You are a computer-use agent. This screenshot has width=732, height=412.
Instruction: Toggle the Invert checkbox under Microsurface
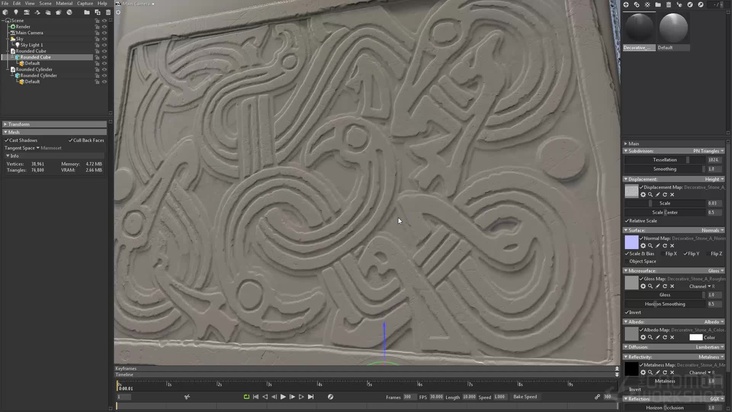[627, 312]
